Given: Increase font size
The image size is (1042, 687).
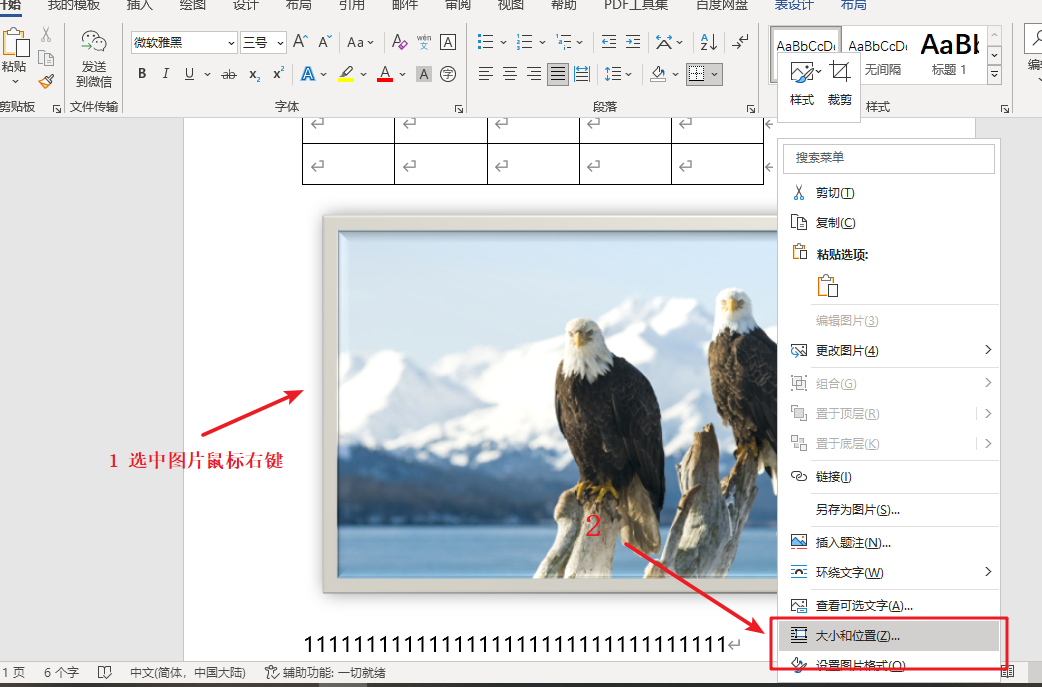Looking at the screenshot, I should [x=300, y=43].
